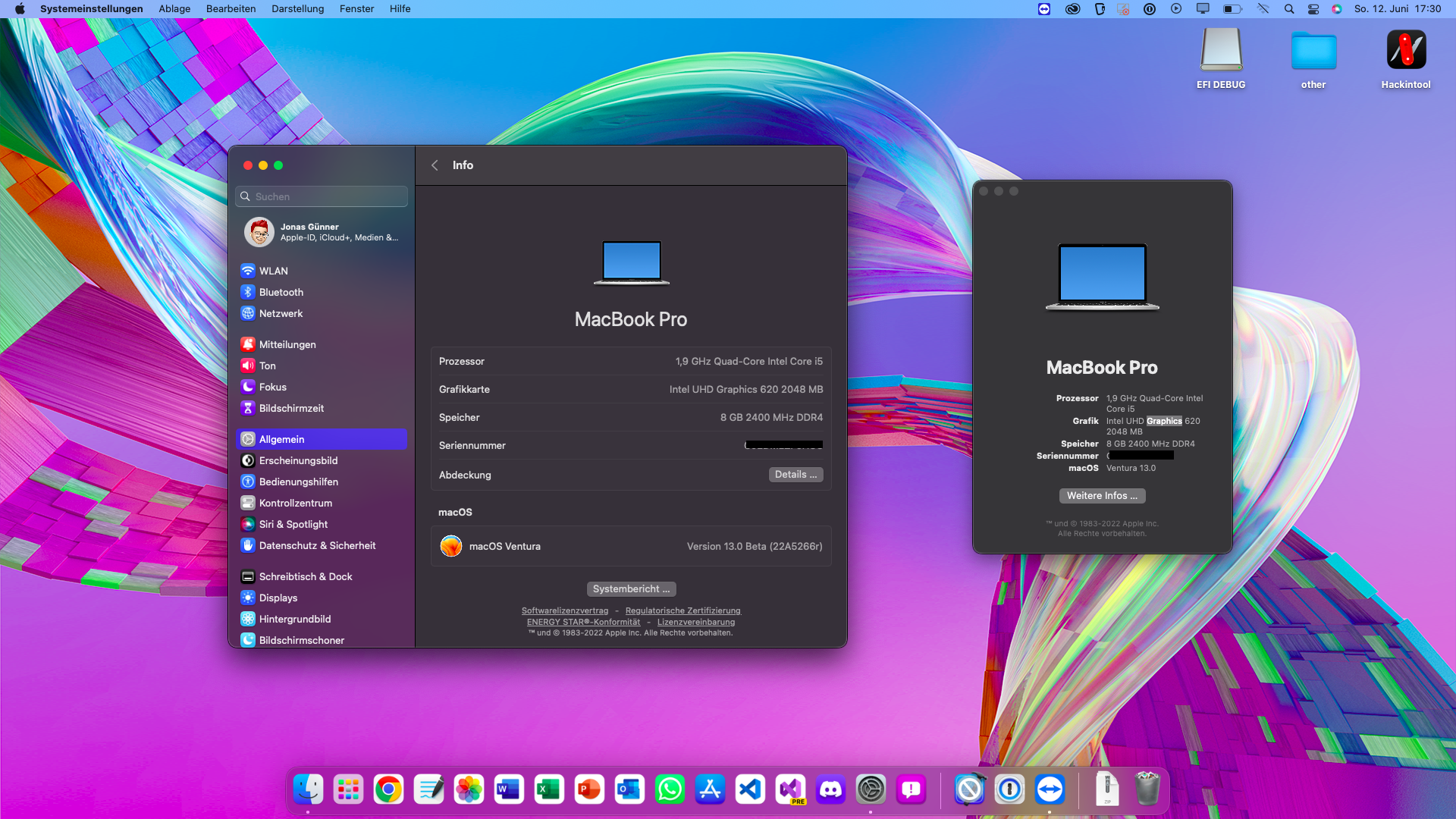Open Fokus settings
Viewport: 1456px width, 819px height.
pyautogui.click(x=322, y=387)
